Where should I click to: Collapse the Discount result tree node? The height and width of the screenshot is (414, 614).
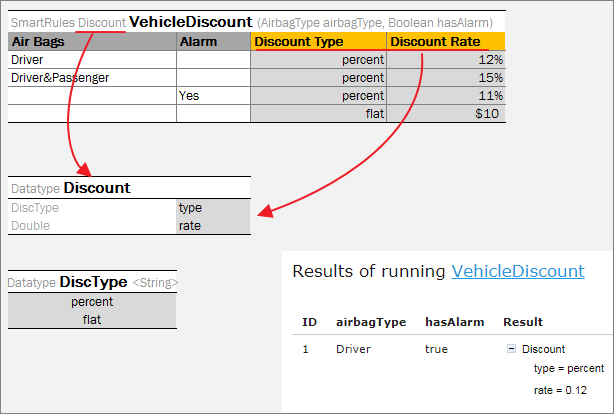(x=511, y=349)
